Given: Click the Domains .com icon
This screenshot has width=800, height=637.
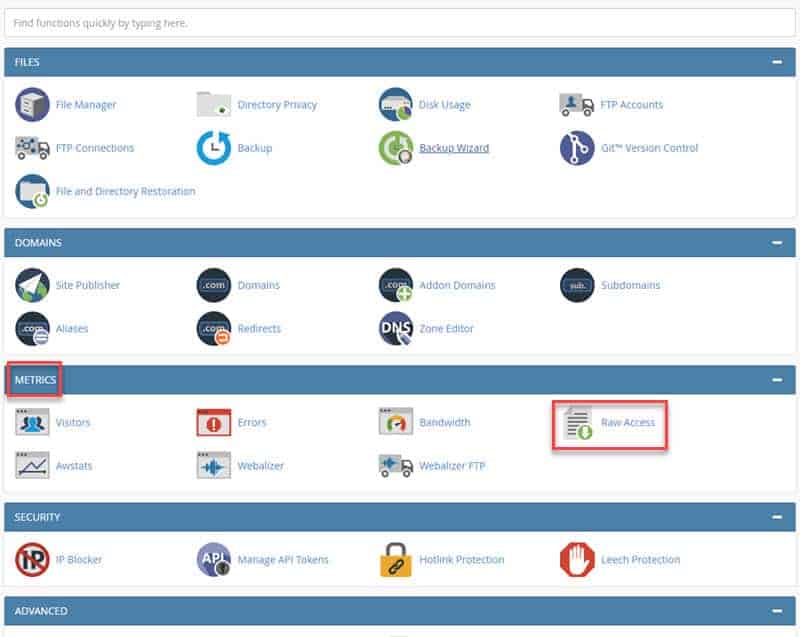Looking at the screenshot, I should click(214, 285).
